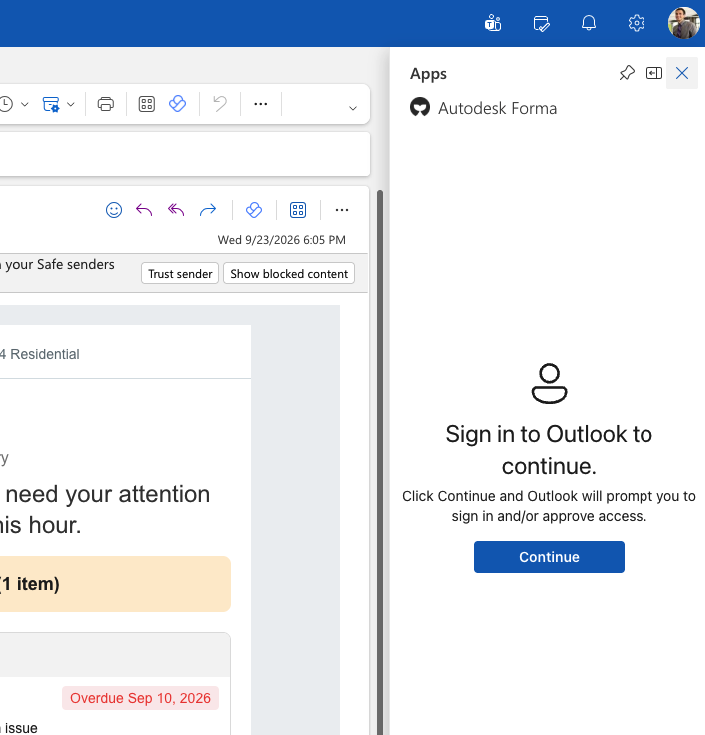705x735 pixels.
Task: Click the '4 Residential' header text
Action: click(x=39, y=354)
